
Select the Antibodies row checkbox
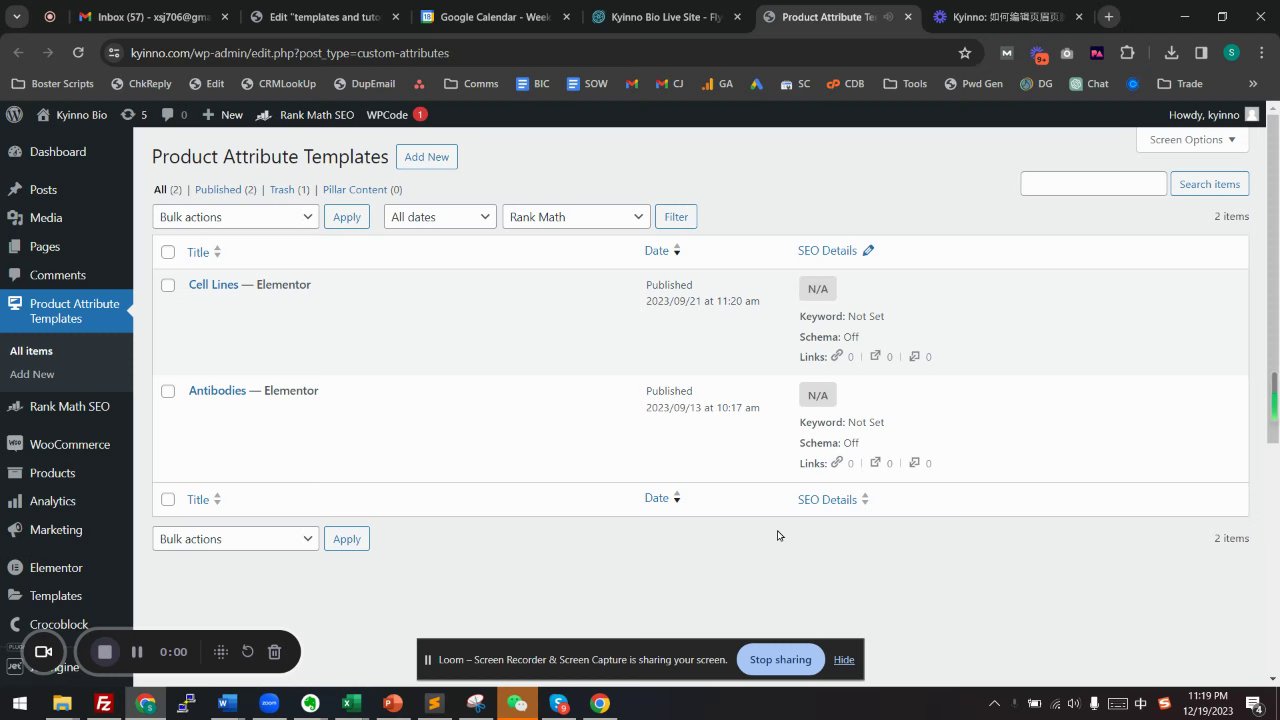pos(168,391)
